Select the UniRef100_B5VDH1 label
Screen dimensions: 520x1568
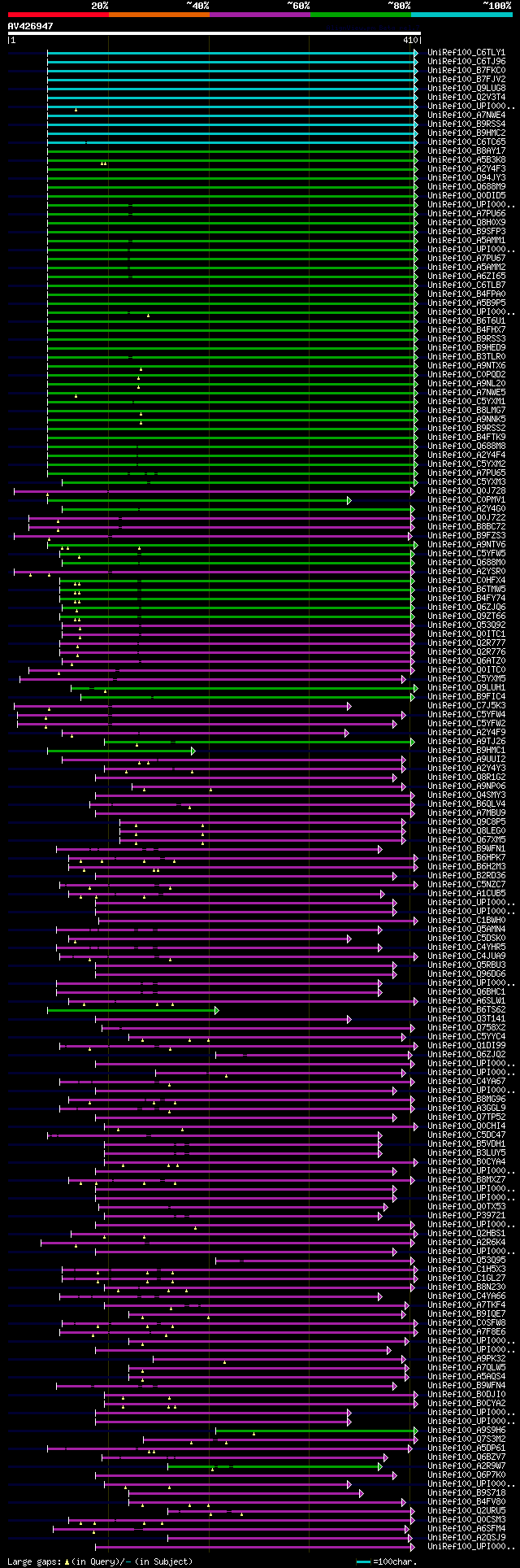pos(466,1143)
